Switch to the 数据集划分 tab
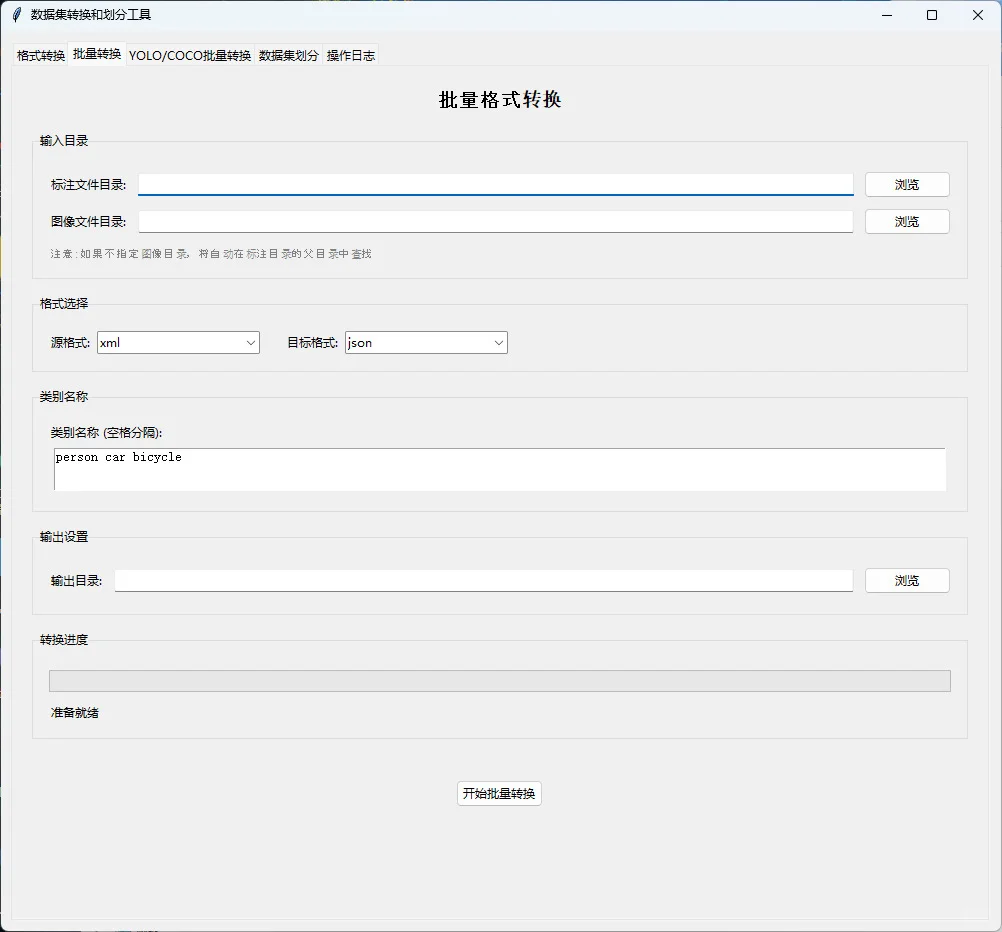This screenshot has height=932, width=1002. [288, 55]
